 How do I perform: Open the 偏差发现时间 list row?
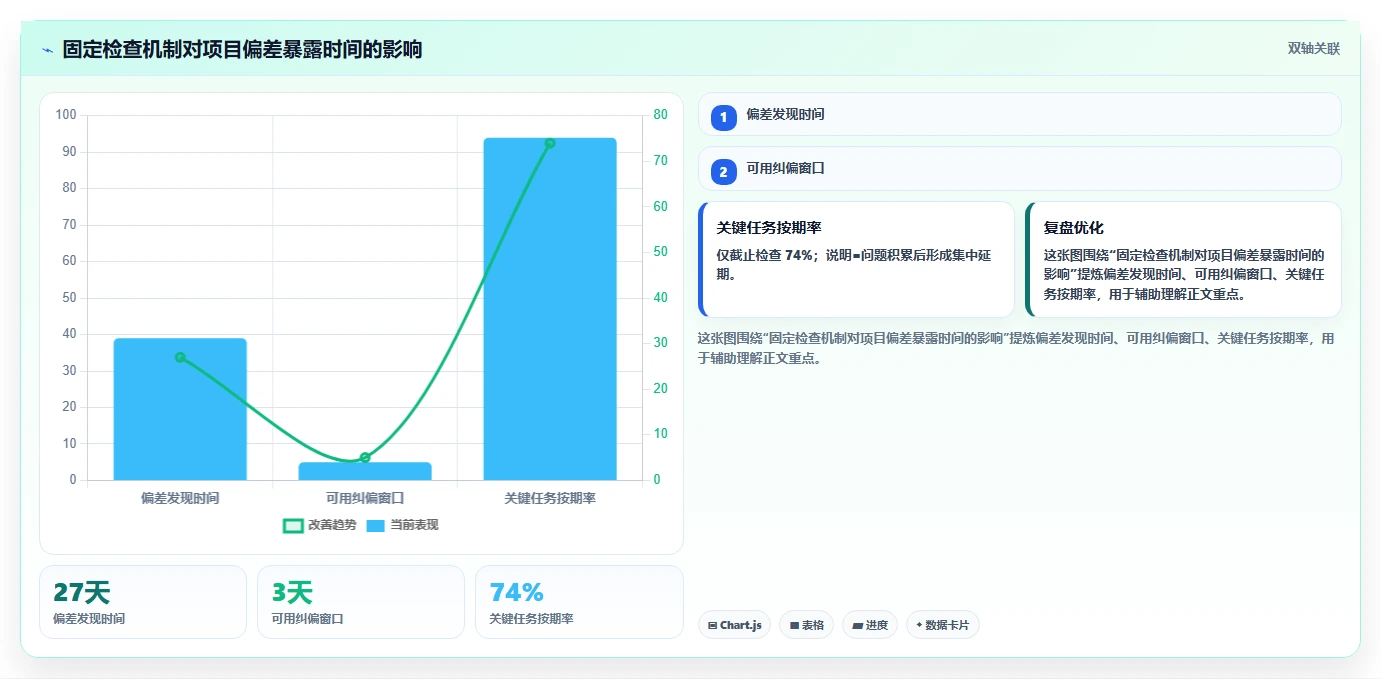[1019, 114]
